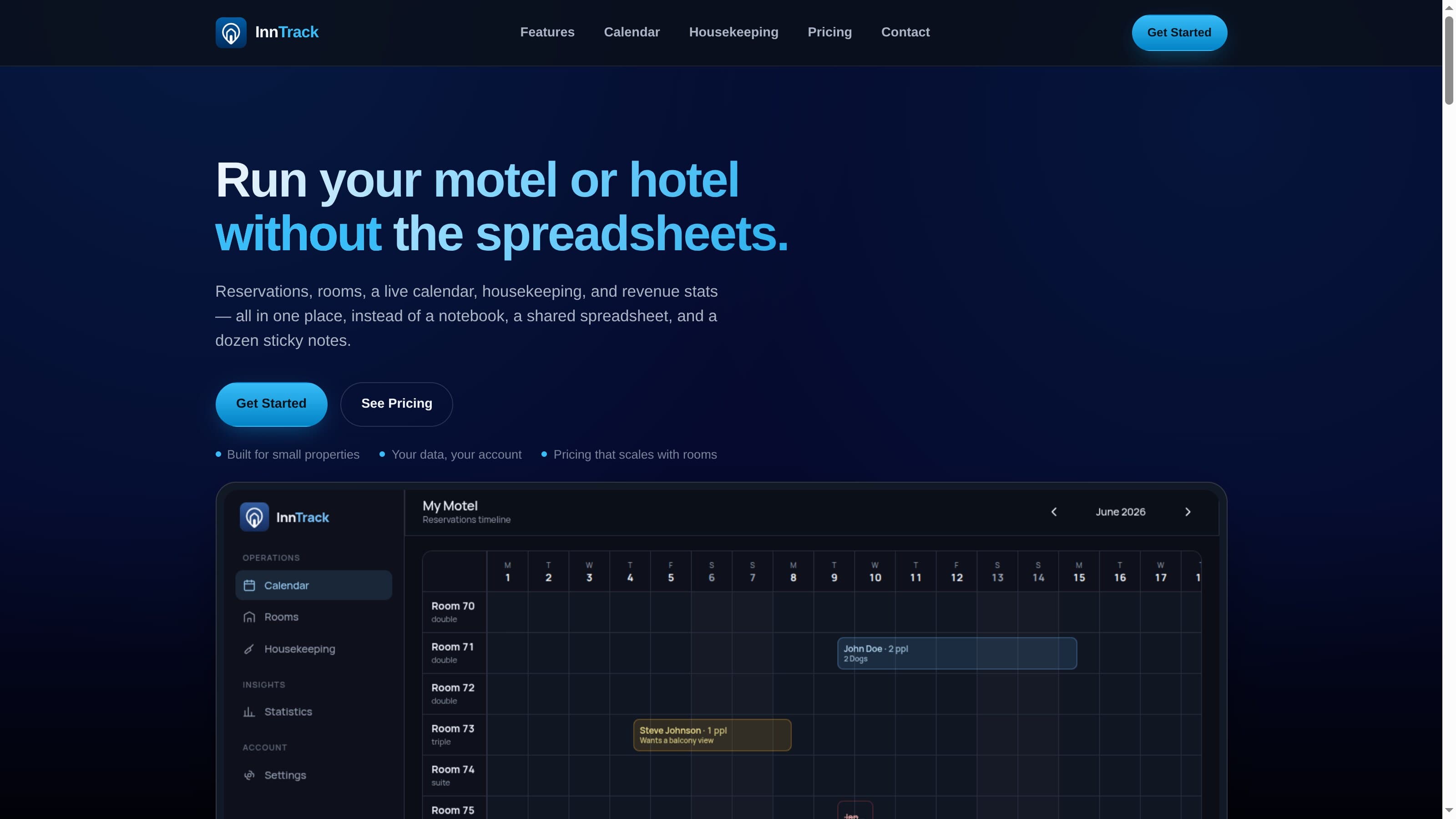
Task: Open the John Doe reservation block
Action: coord(957,653)
